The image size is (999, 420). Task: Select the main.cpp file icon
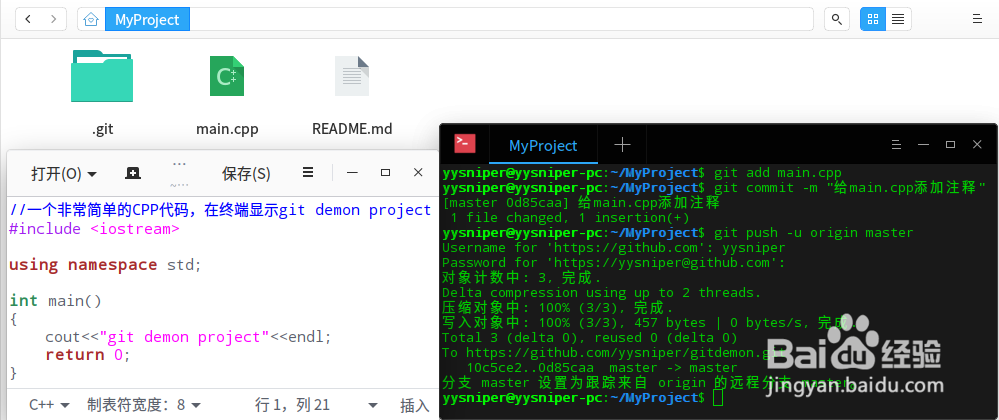click(227, 76)
